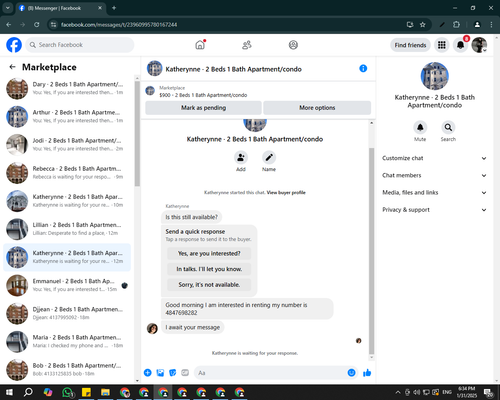
Task: Open View buyer profile link
Action: click(286, 192)
